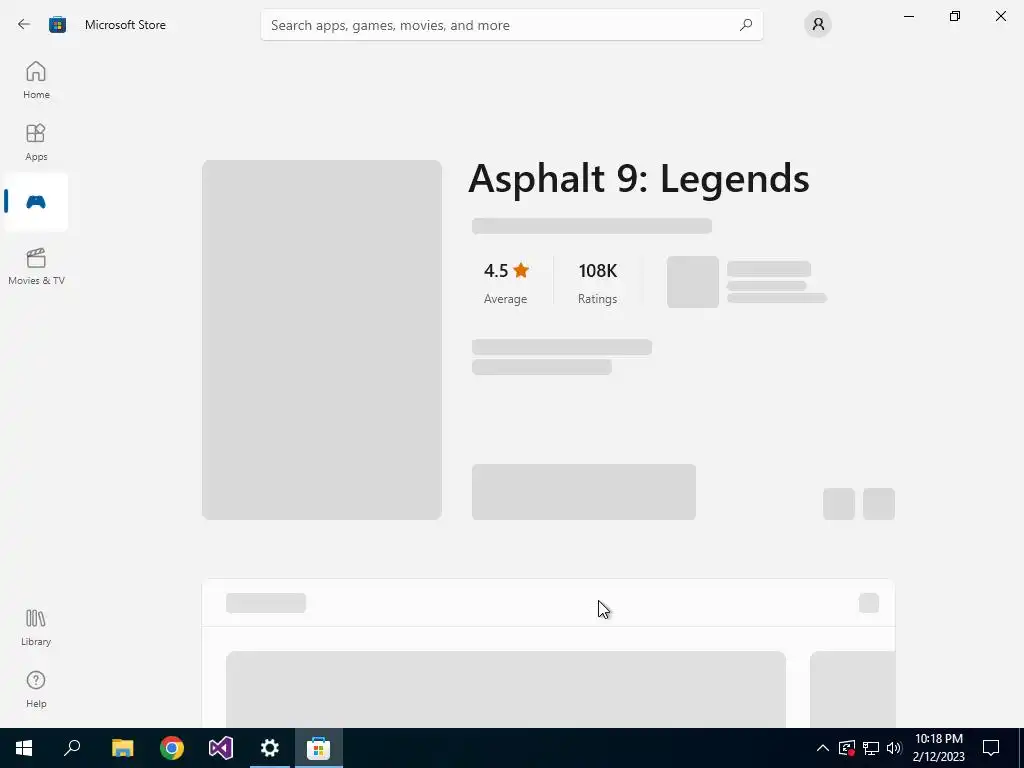Click the Microsoft Store taskbar icon
The width and height of the screenshot is (1024, 768).
pos(319,748)
